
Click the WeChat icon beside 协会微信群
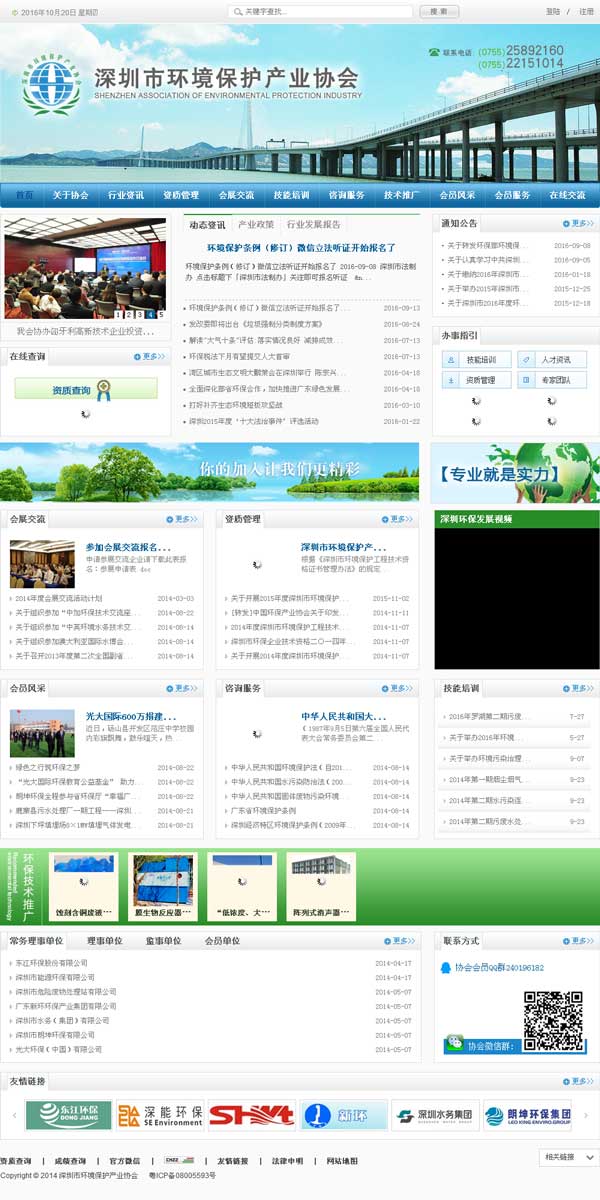(x=455, y=1043)
